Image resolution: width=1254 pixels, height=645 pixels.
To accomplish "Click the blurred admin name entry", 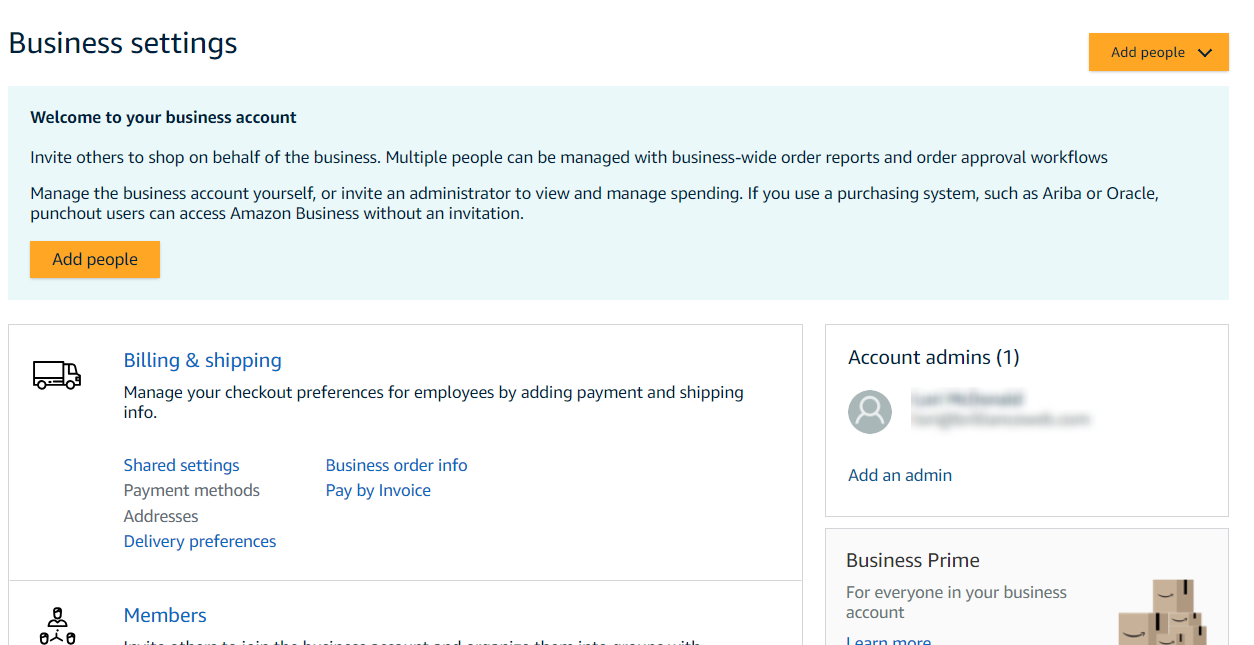I will click(967, 400).
